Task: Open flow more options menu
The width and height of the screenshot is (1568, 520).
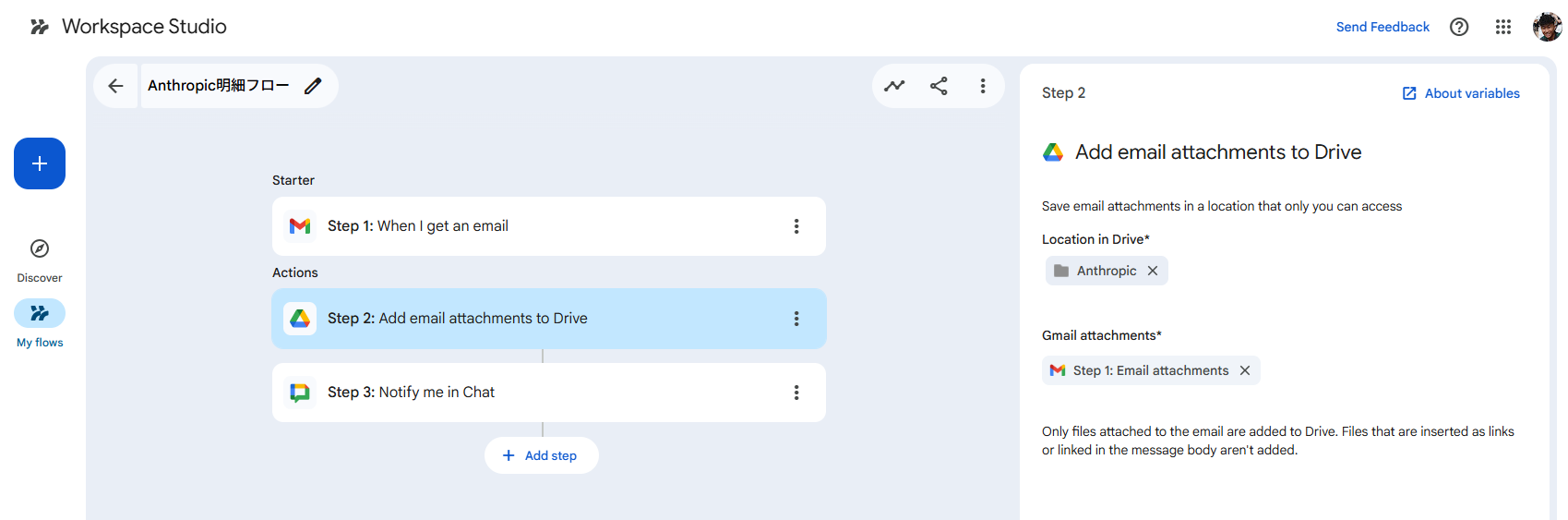Action: pos(983,86)
